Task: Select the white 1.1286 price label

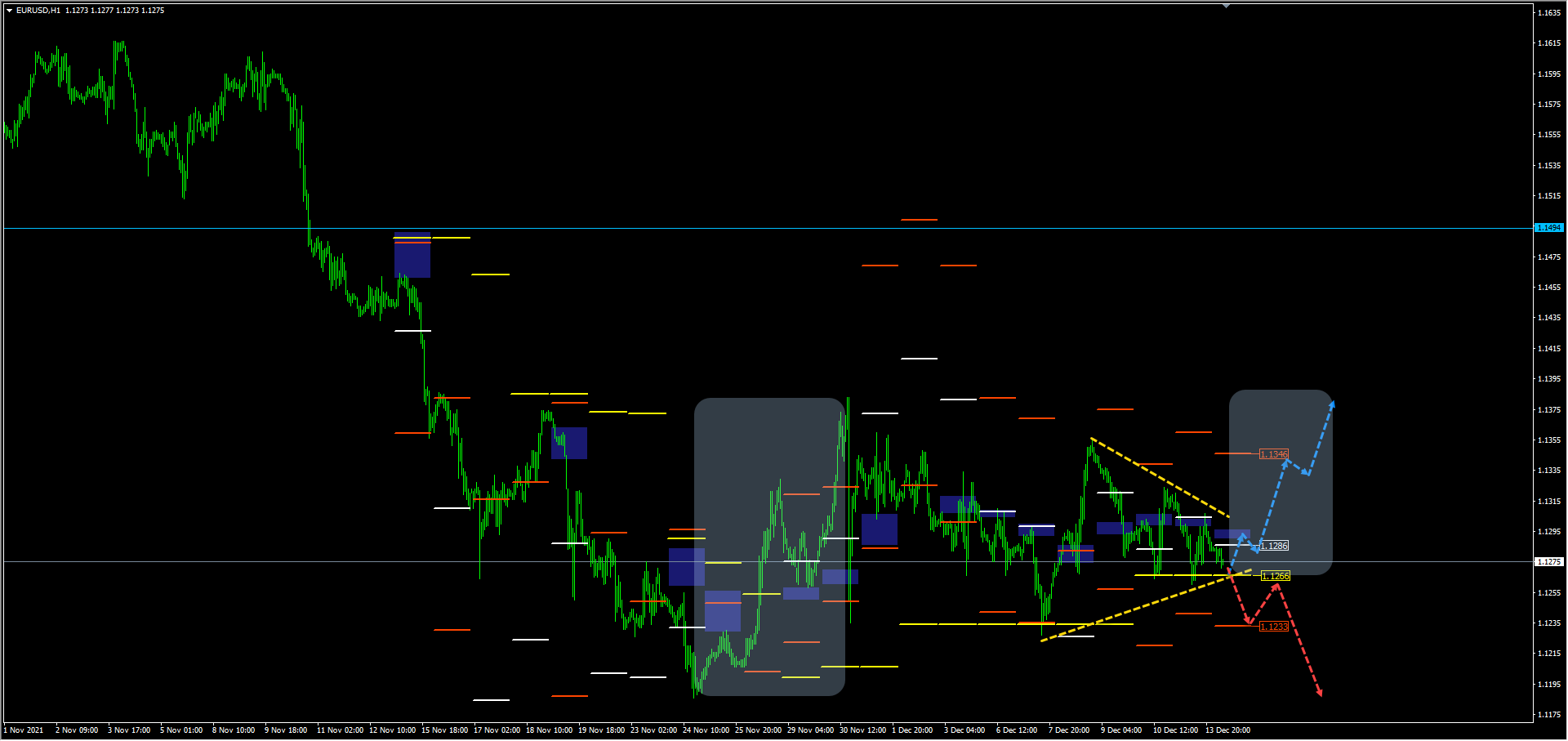Action: (x=1274, y=546)
